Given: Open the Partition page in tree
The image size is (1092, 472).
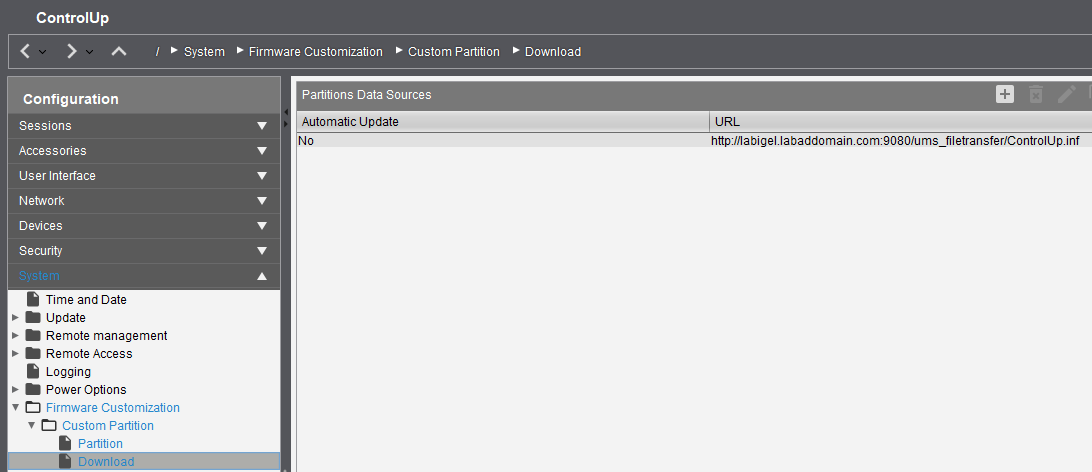Looking at the screenshot, I should coord(100,444).
